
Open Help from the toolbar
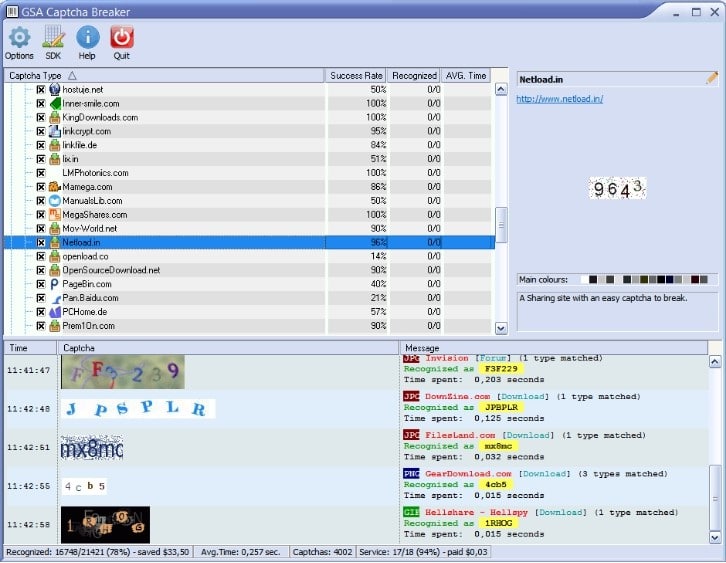88,38
